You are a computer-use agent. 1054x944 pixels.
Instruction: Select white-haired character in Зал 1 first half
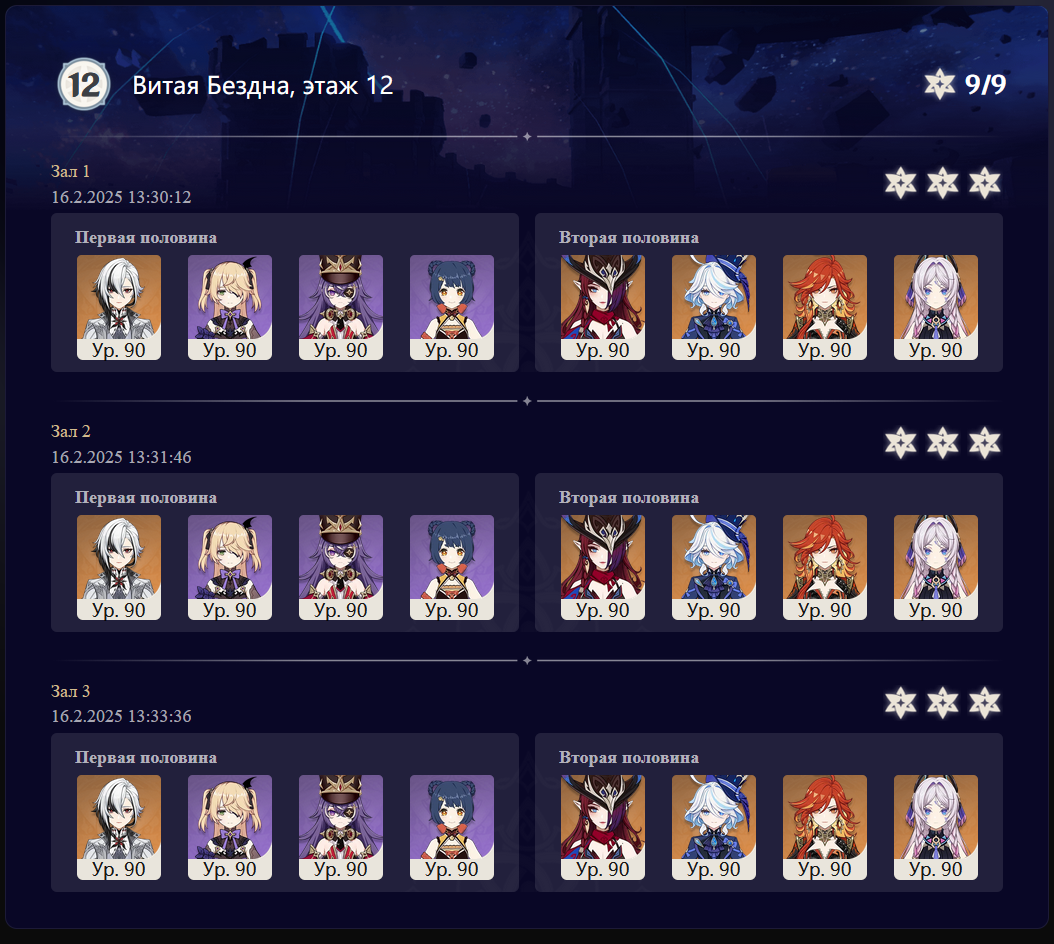point(119,307)
